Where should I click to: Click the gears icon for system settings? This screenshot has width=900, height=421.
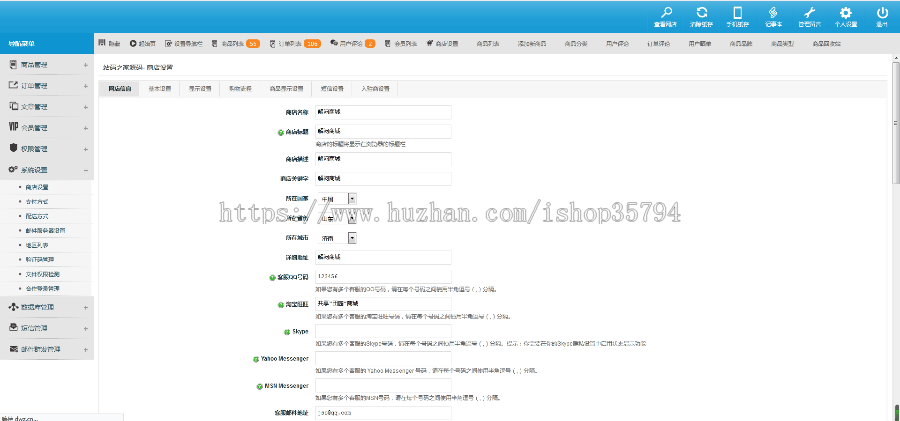pos(14,169)
